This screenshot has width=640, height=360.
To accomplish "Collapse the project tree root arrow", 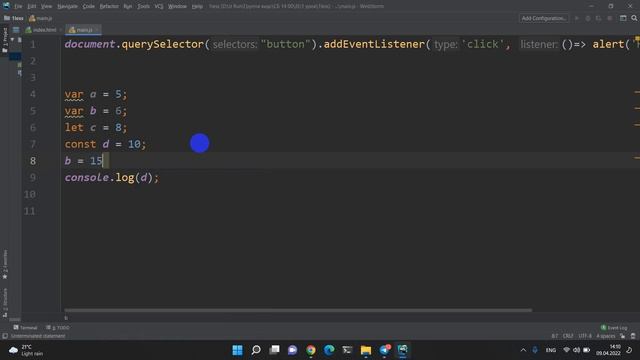I will (x=12, y=40).
